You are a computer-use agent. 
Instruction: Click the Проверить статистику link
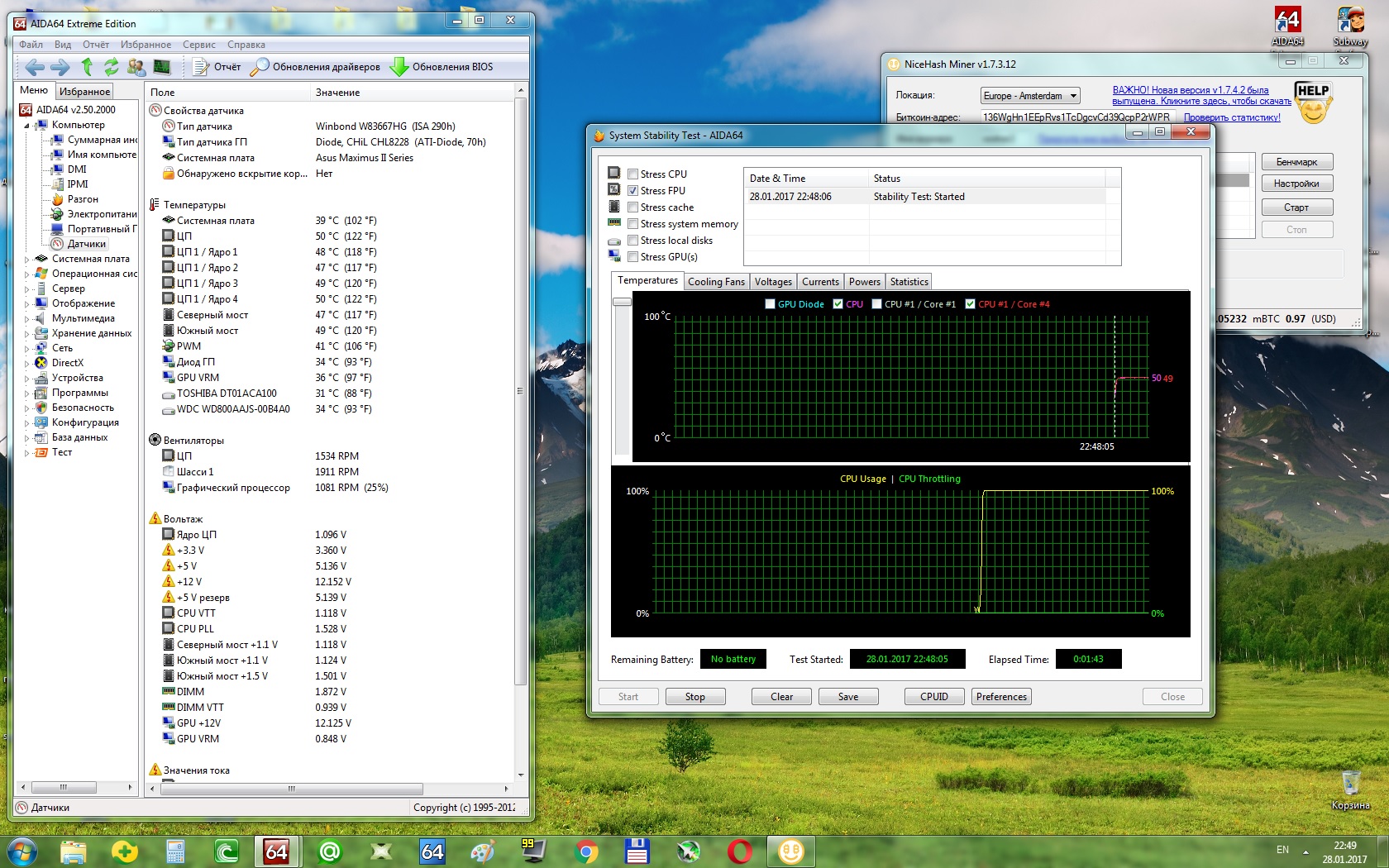1232,117
